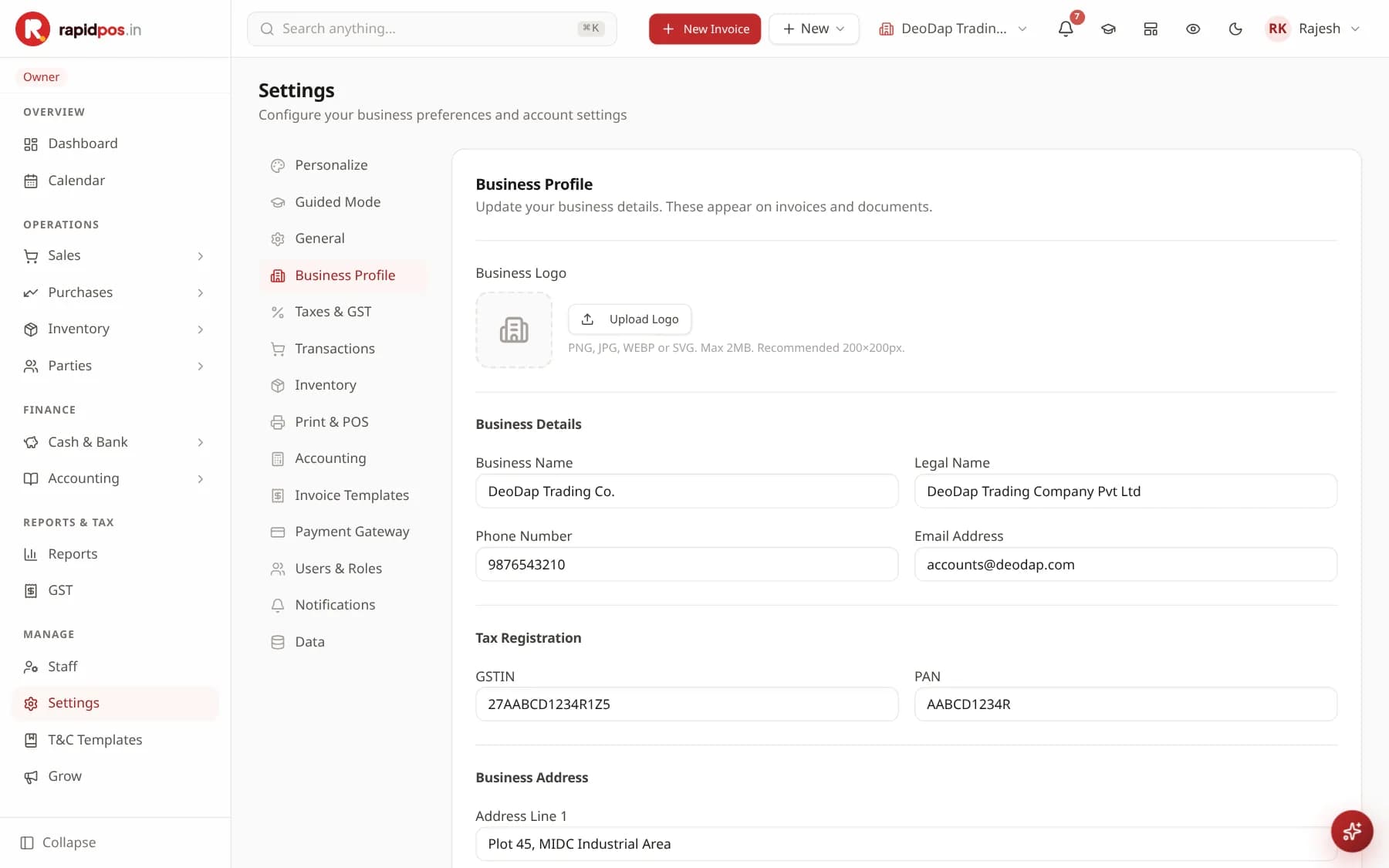Open Users & Roles settings
Screen dimensions: 1389x868
coord(343,569)
